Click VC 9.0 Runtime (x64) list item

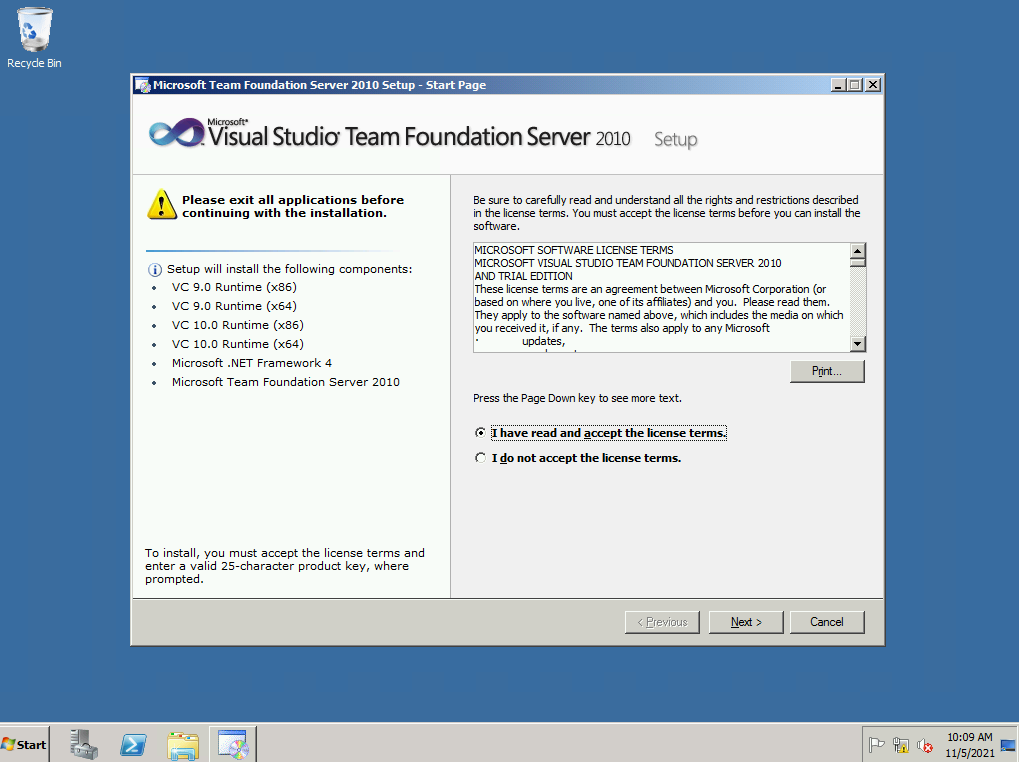(234, 306)
